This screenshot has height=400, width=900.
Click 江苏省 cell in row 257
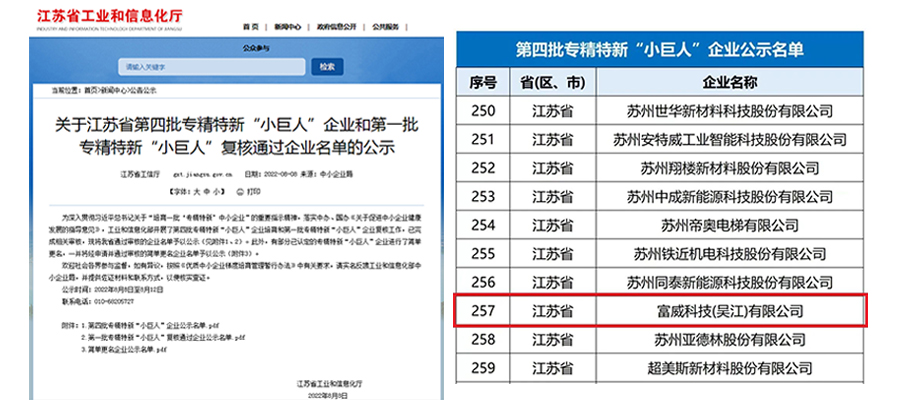[x=552, y=311]
